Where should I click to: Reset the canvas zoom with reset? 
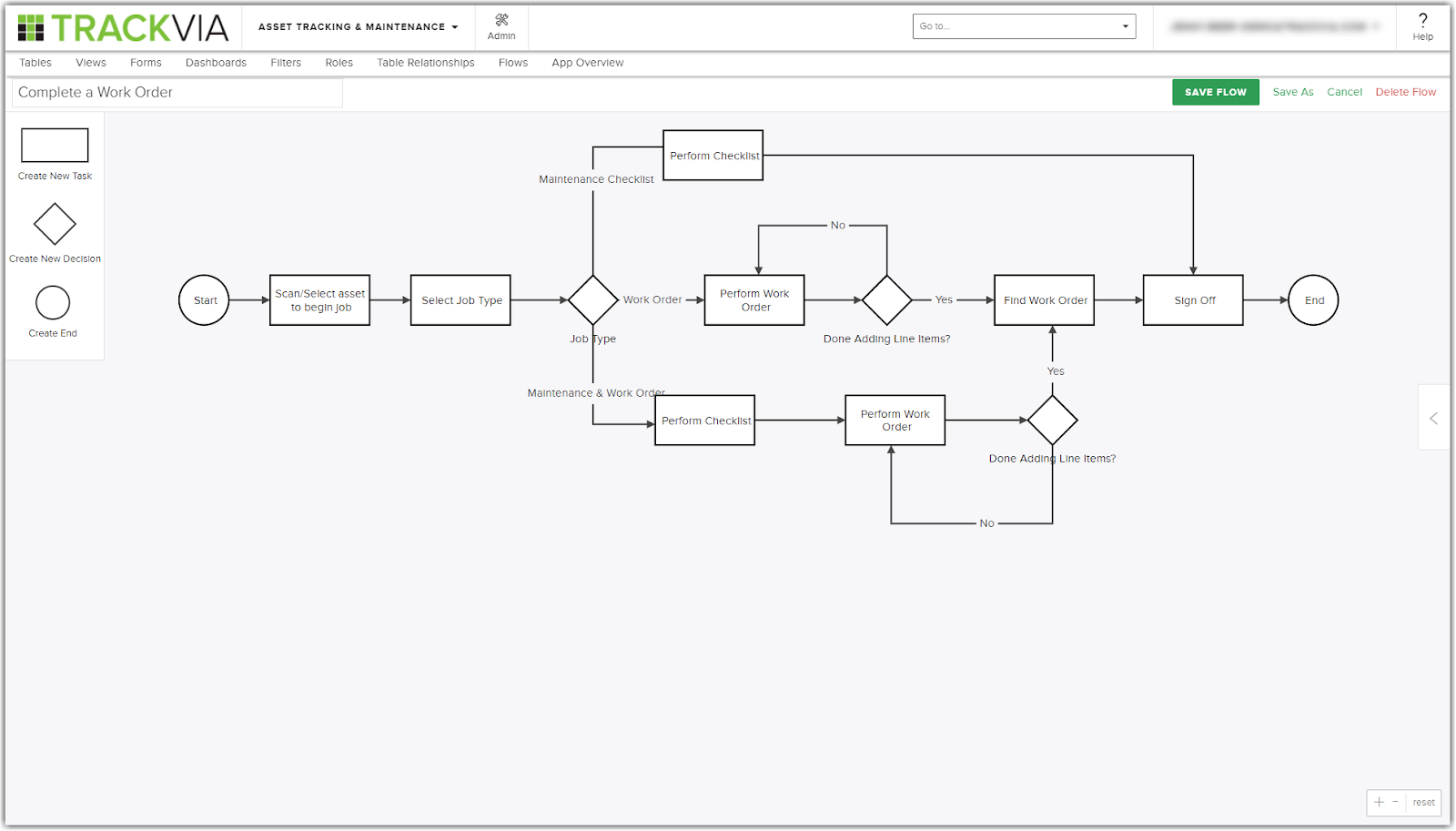[x=1424, y=802]
